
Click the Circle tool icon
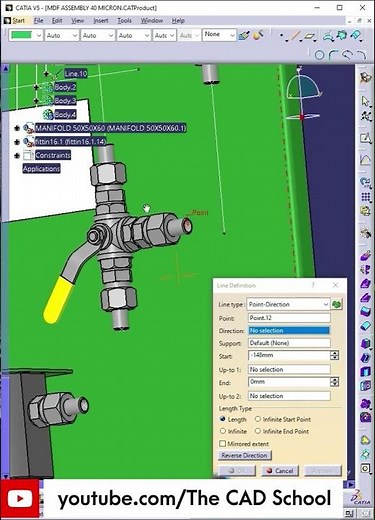click(x=319, y=55)
